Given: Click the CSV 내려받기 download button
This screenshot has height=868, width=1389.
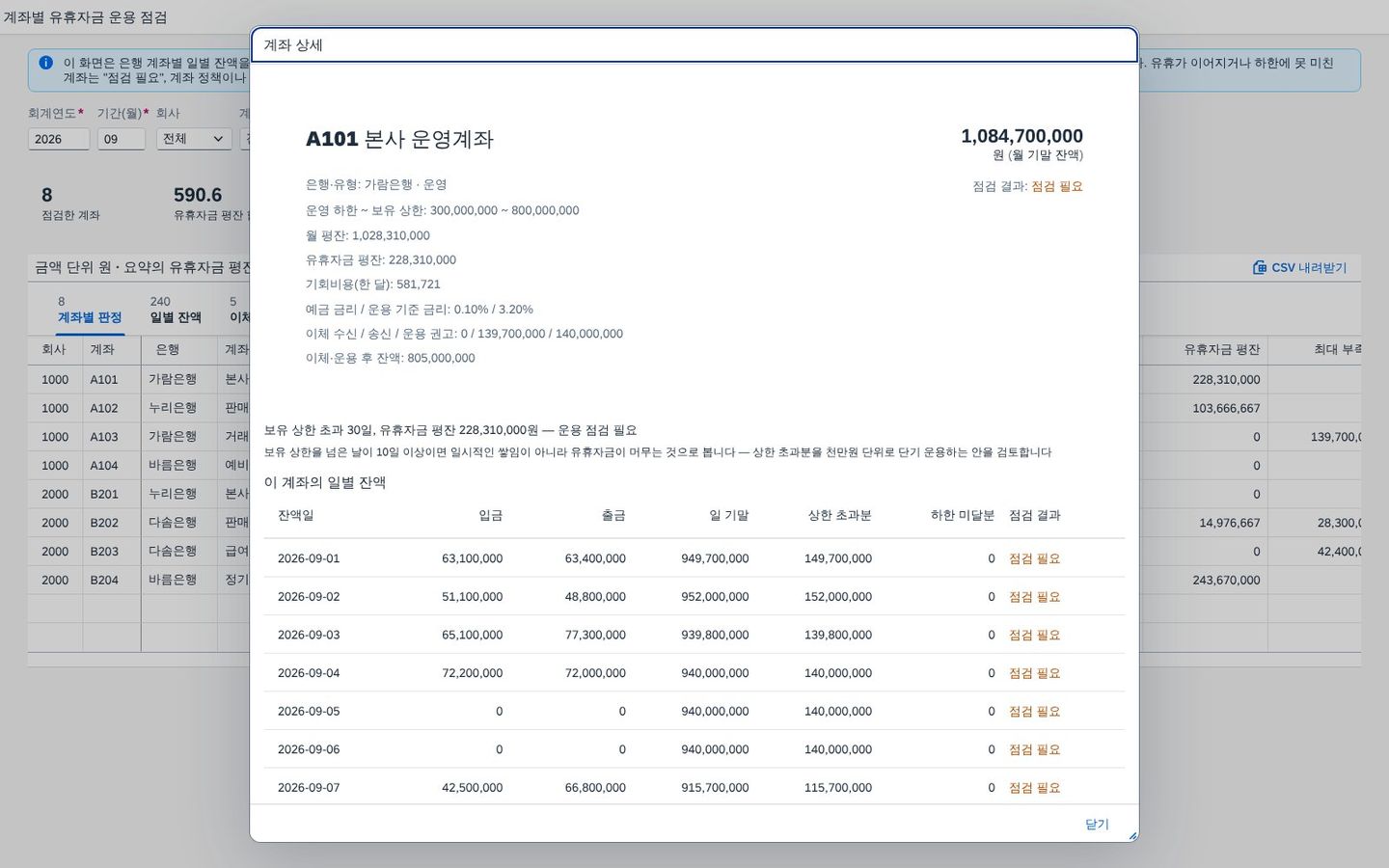Looking at the screenshot, I should tap(1299, 267).
